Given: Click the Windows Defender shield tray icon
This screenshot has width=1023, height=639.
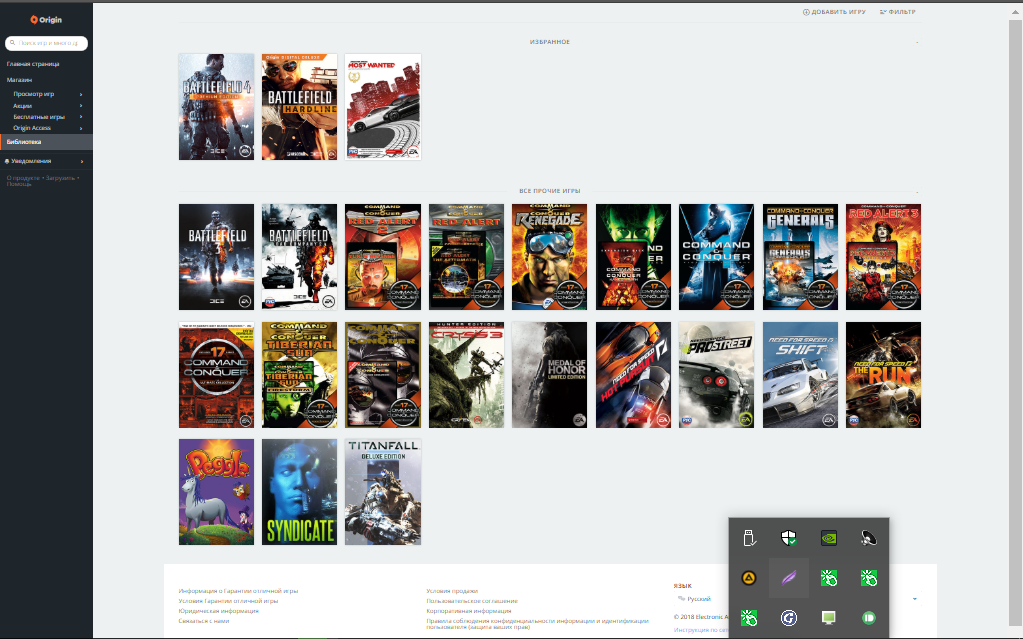Looking at the screenshot, I should pyautogui.click(x=788, y=538).
